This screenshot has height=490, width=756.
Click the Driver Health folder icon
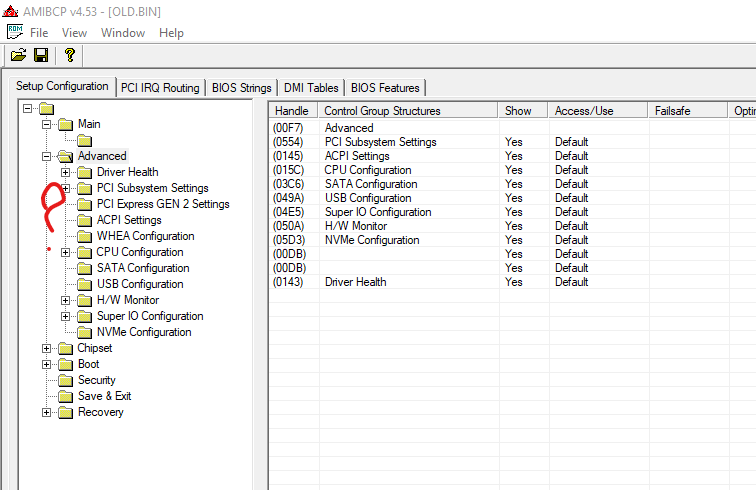pos(84,172)
